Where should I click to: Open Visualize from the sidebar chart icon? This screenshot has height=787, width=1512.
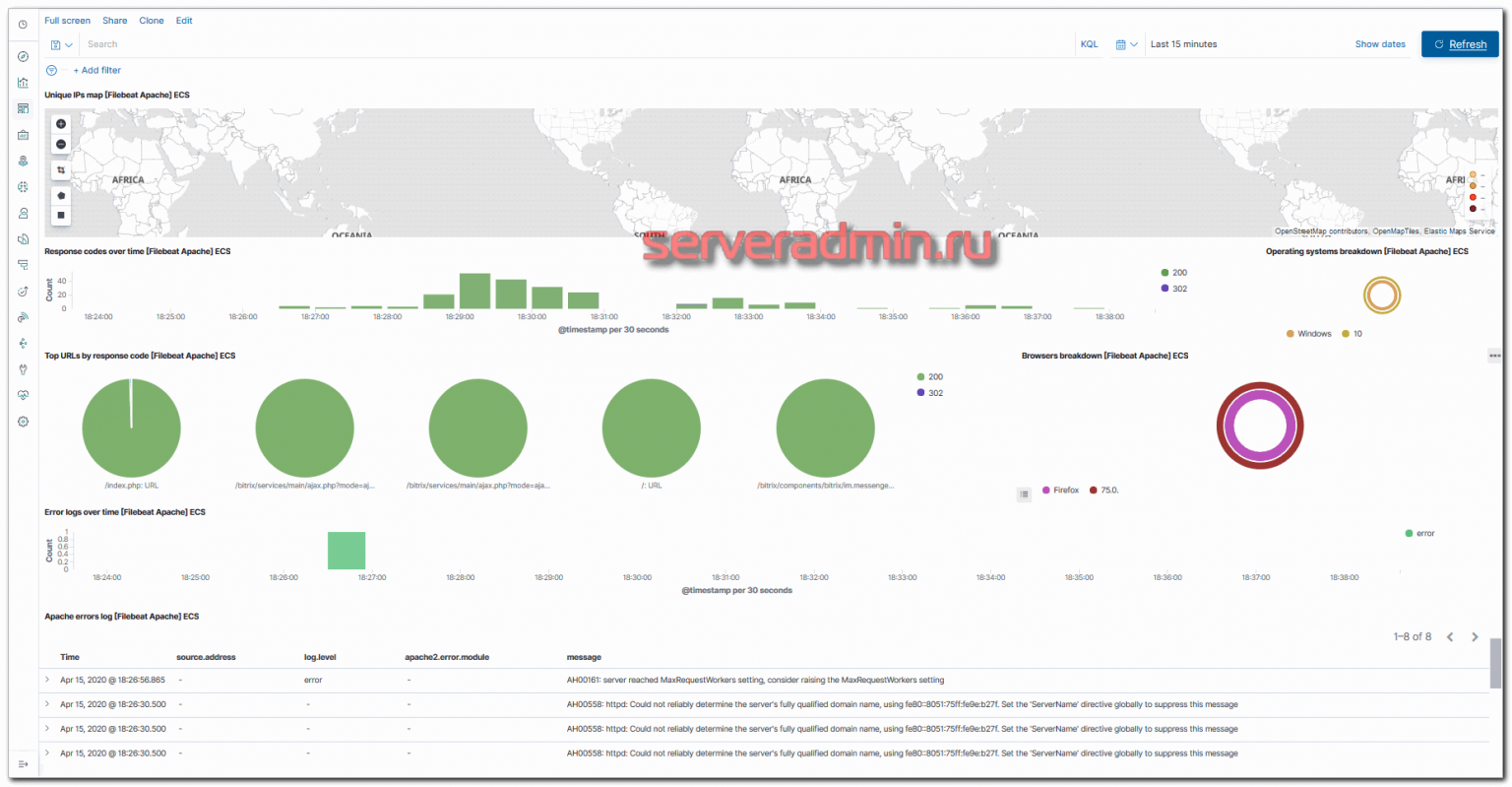[x=23, y=83]
